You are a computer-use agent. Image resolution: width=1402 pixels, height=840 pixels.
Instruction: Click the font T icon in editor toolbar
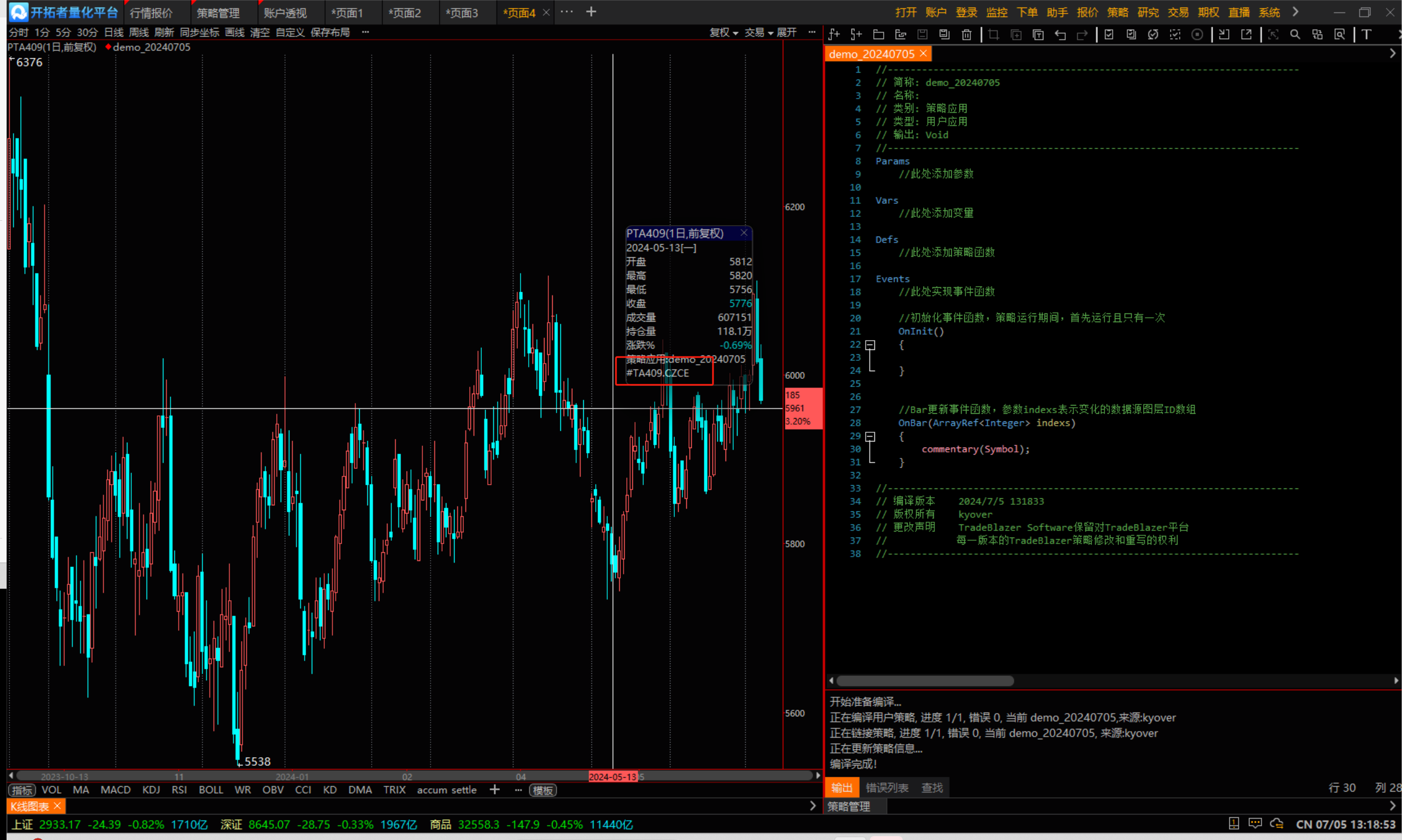pos(1367,34)
